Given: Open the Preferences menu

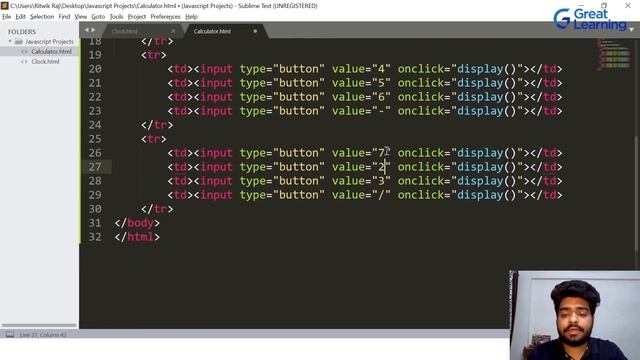Looking at the screenshot, I should pos(165,17).
